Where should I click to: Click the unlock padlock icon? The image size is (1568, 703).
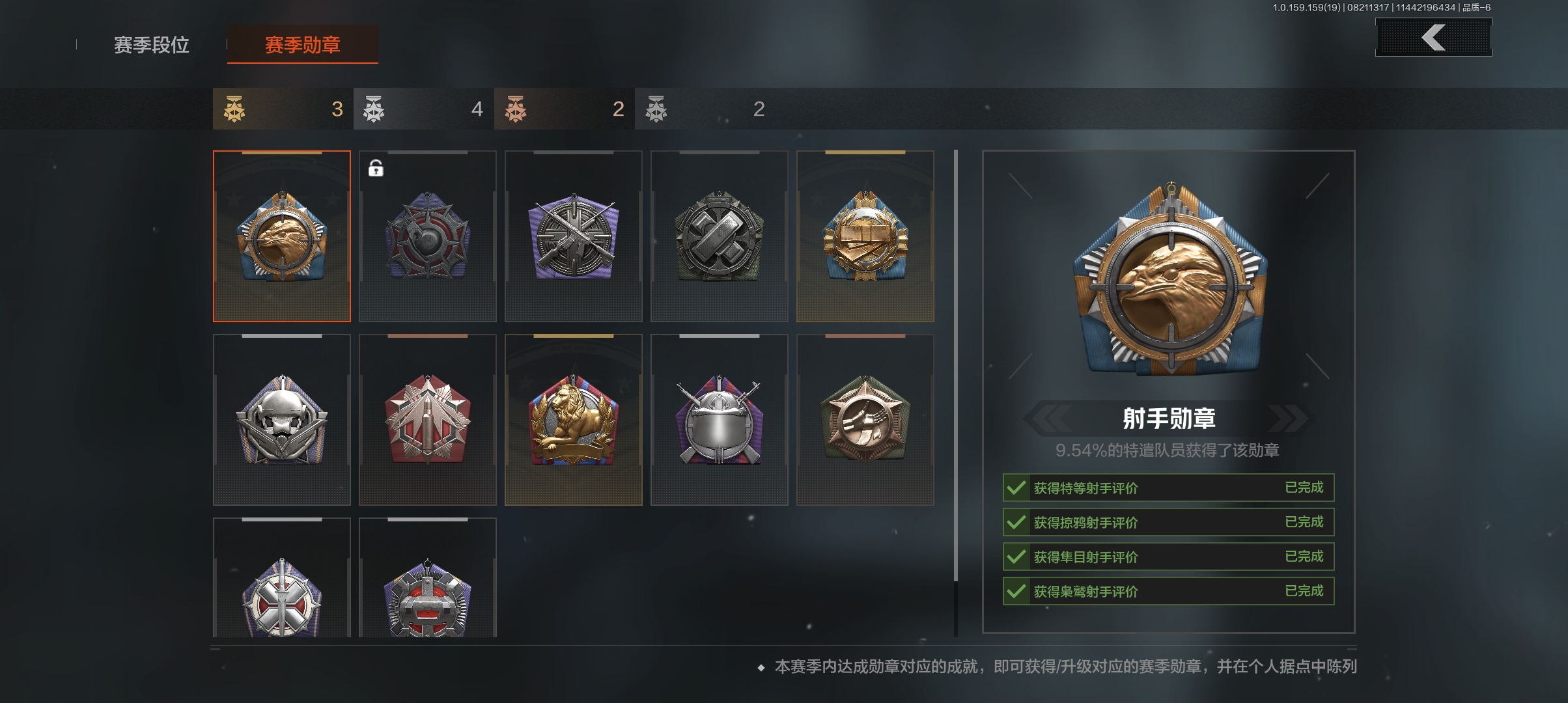pos(376,169)
